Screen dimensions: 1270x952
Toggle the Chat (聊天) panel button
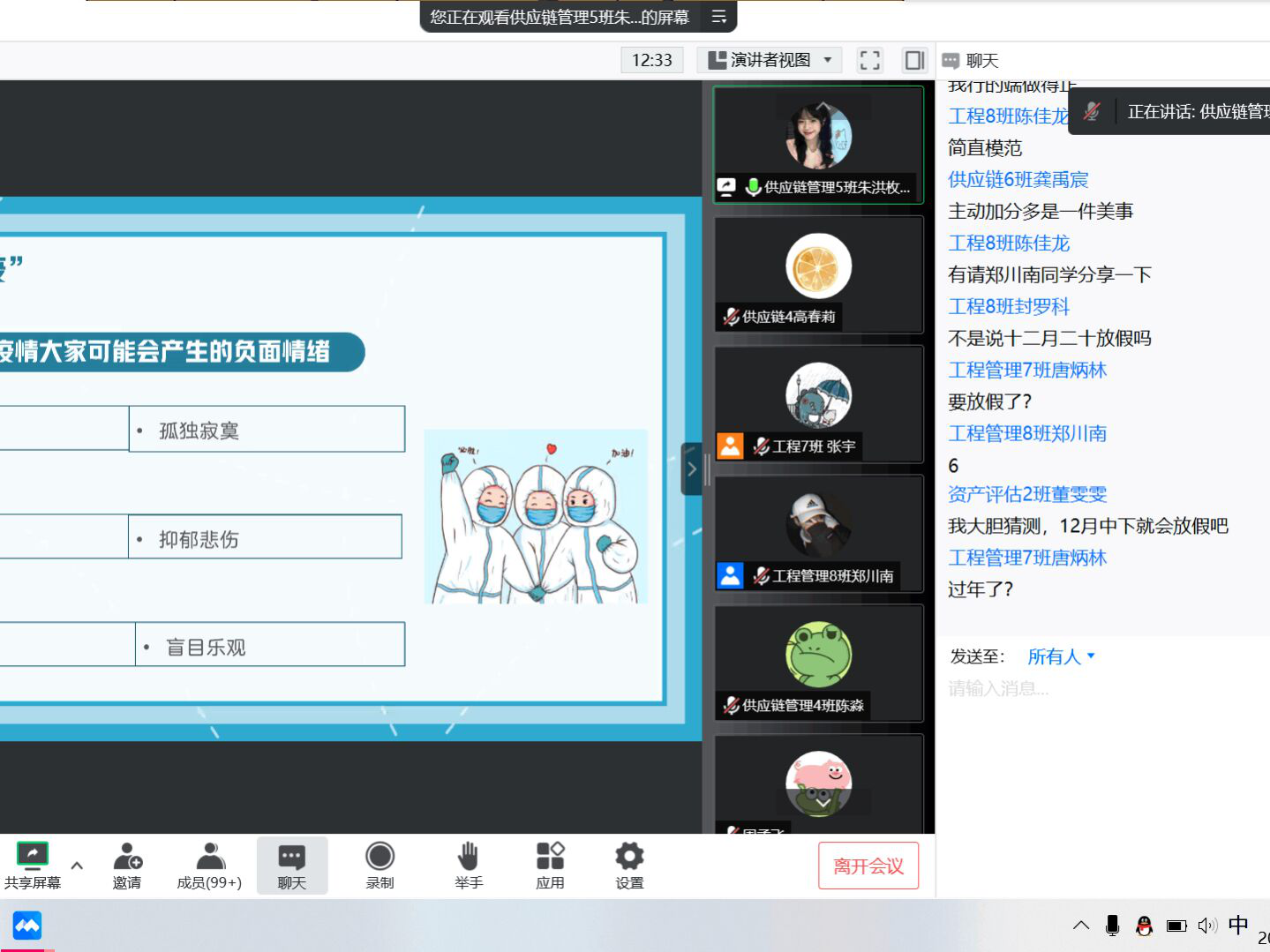point(292,865)
